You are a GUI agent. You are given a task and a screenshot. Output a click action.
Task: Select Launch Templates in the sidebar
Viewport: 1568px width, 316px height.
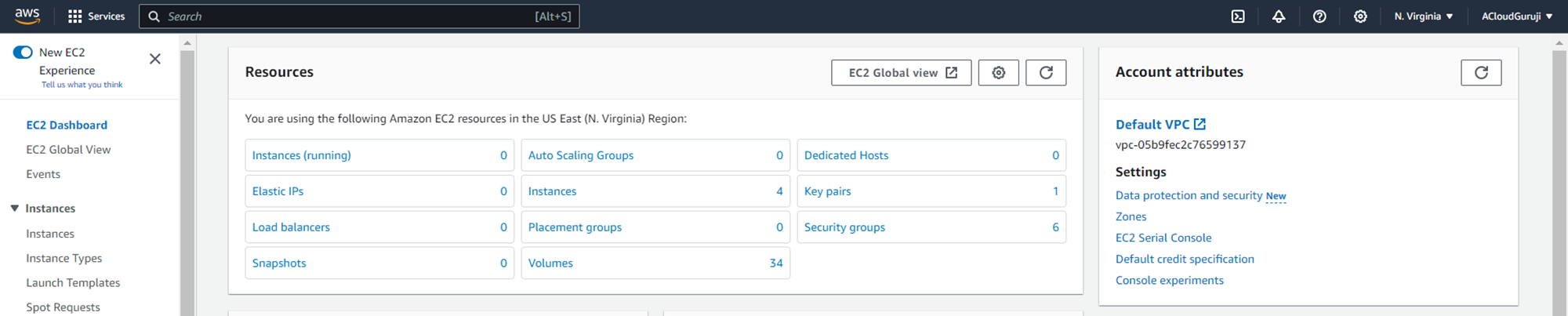(x=73, y=283)
